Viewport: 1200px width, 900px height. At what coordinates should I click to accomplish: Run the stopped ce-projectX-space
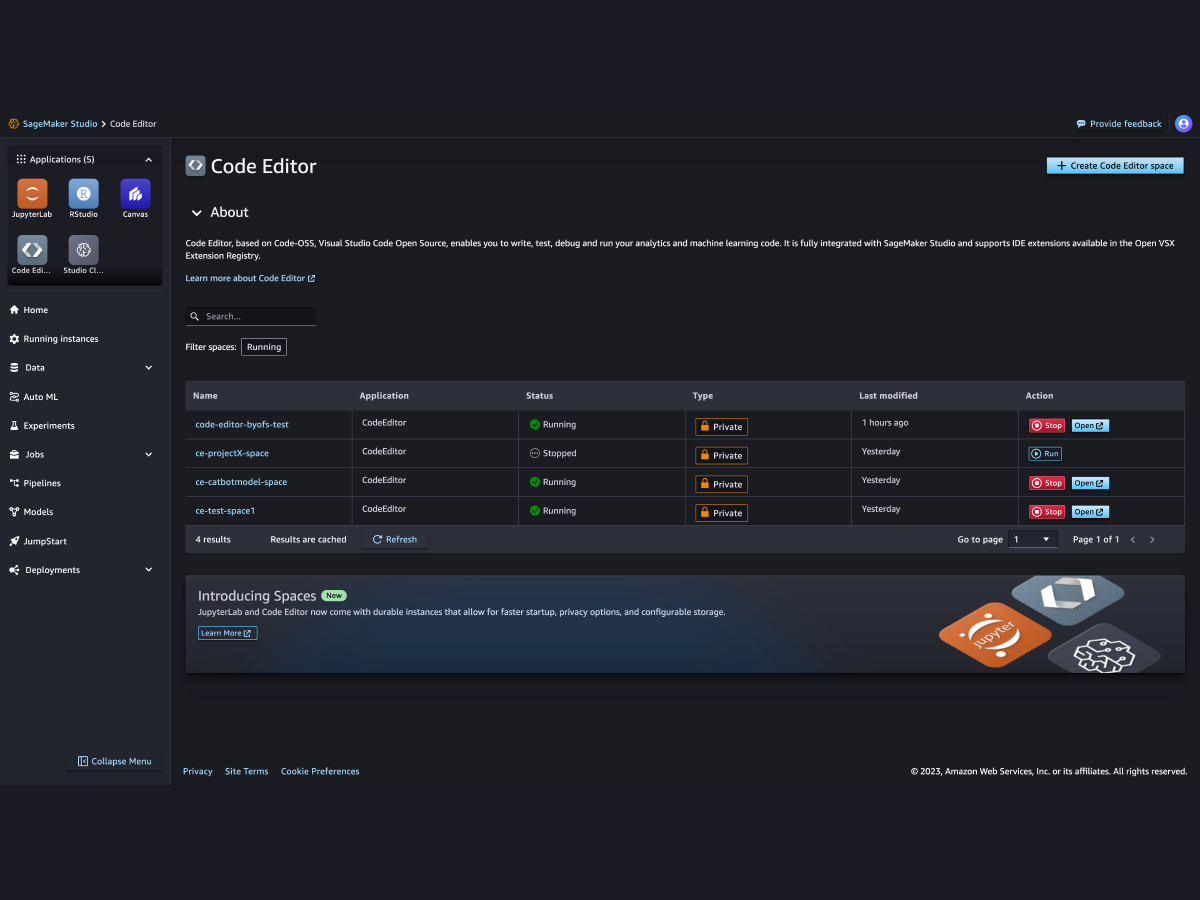coord(1044,453)
